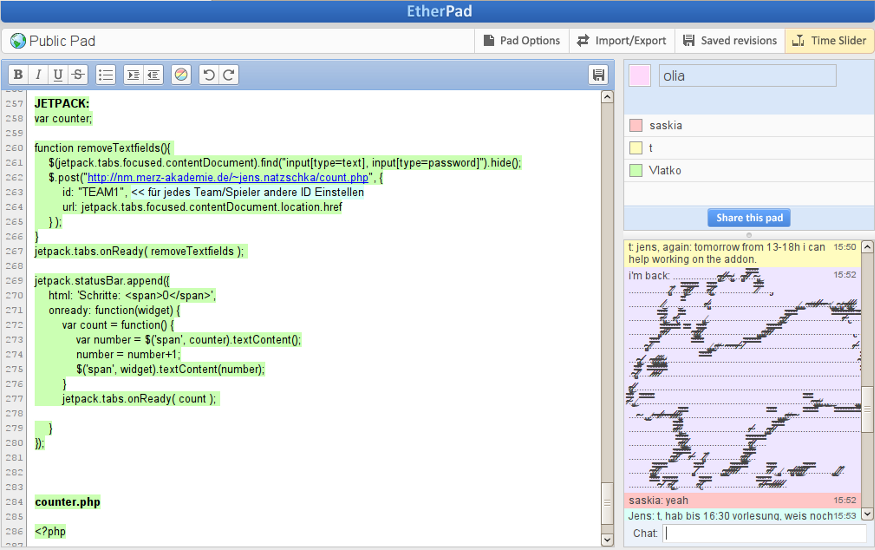Open the Import/Export menu
Image resolution: width=875 pixels, height=550 pixels.
coord(622,41)
